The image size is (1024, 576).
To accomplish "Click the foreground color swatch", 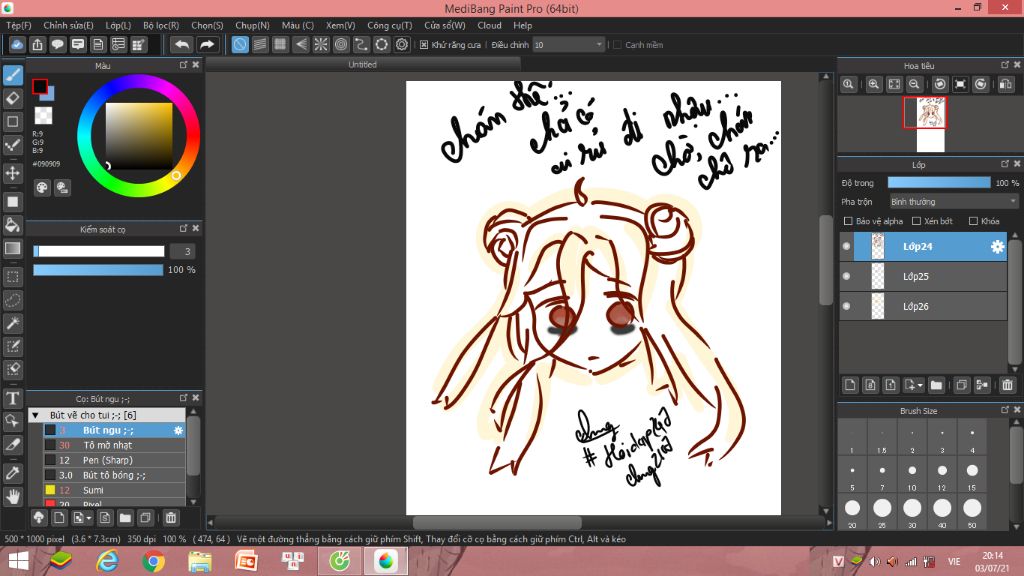I will (x=40, y=86).
